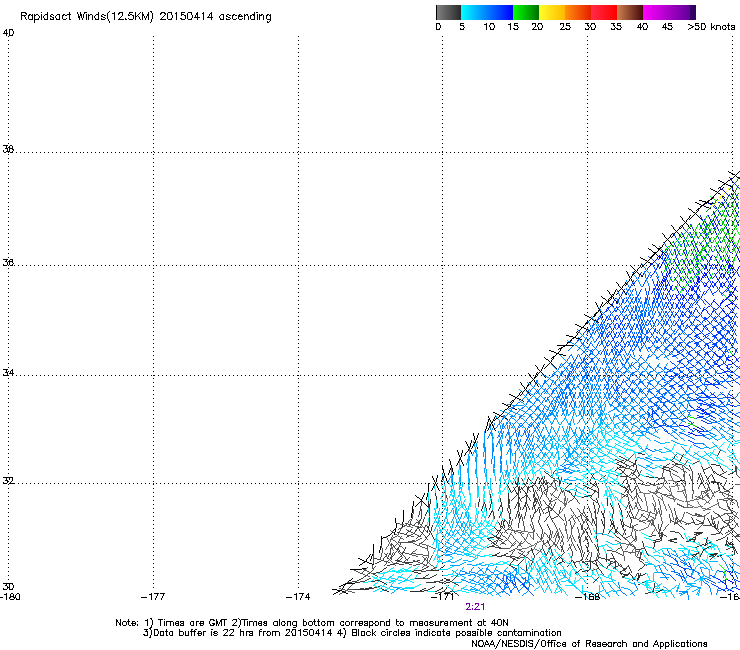Click the green 15-20 knots legend segment
The image size is (740, 650).
click(x=526, y=12)
